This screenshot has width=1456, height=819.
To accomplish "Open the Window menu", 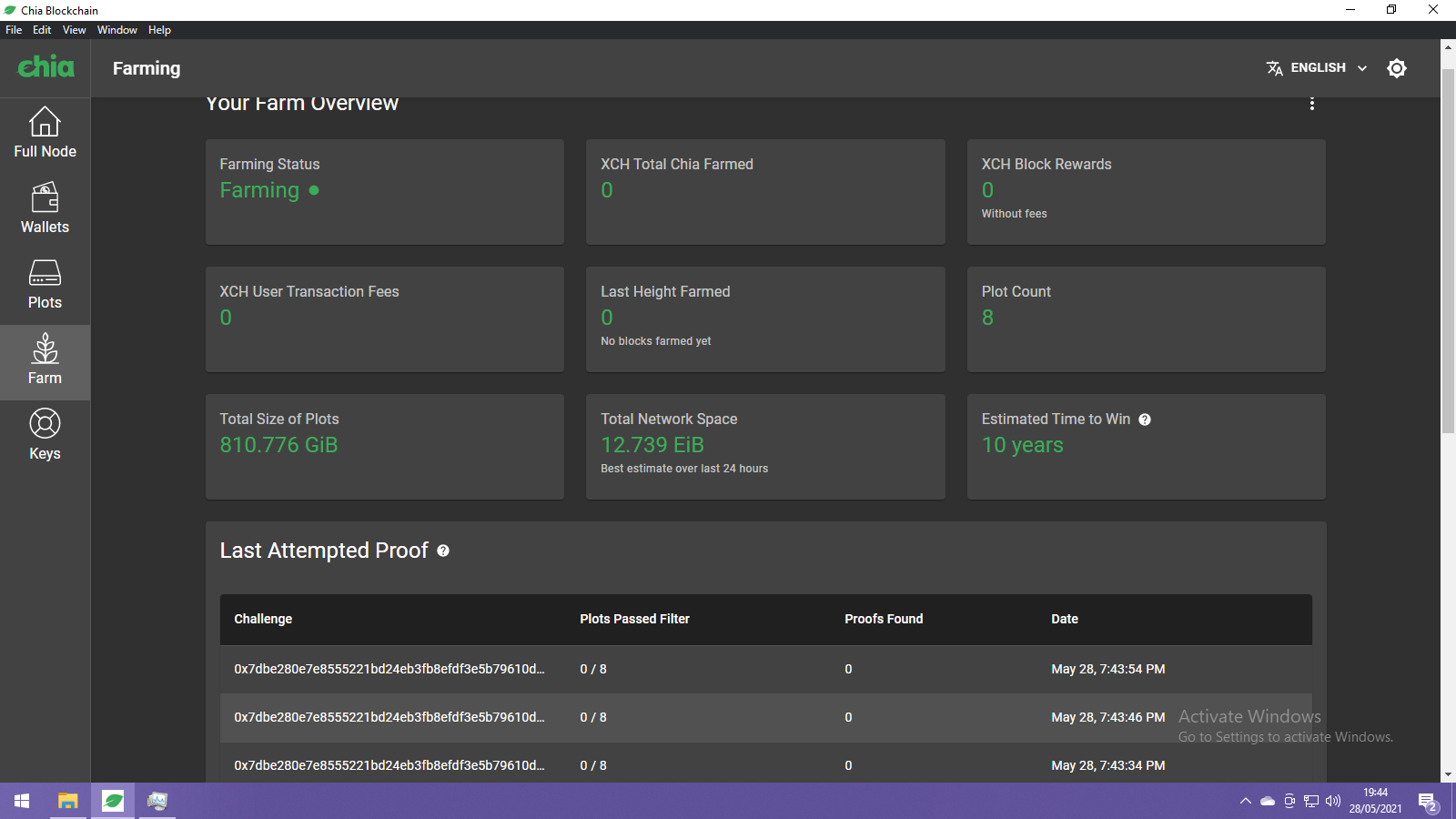I will coord(117,30).
